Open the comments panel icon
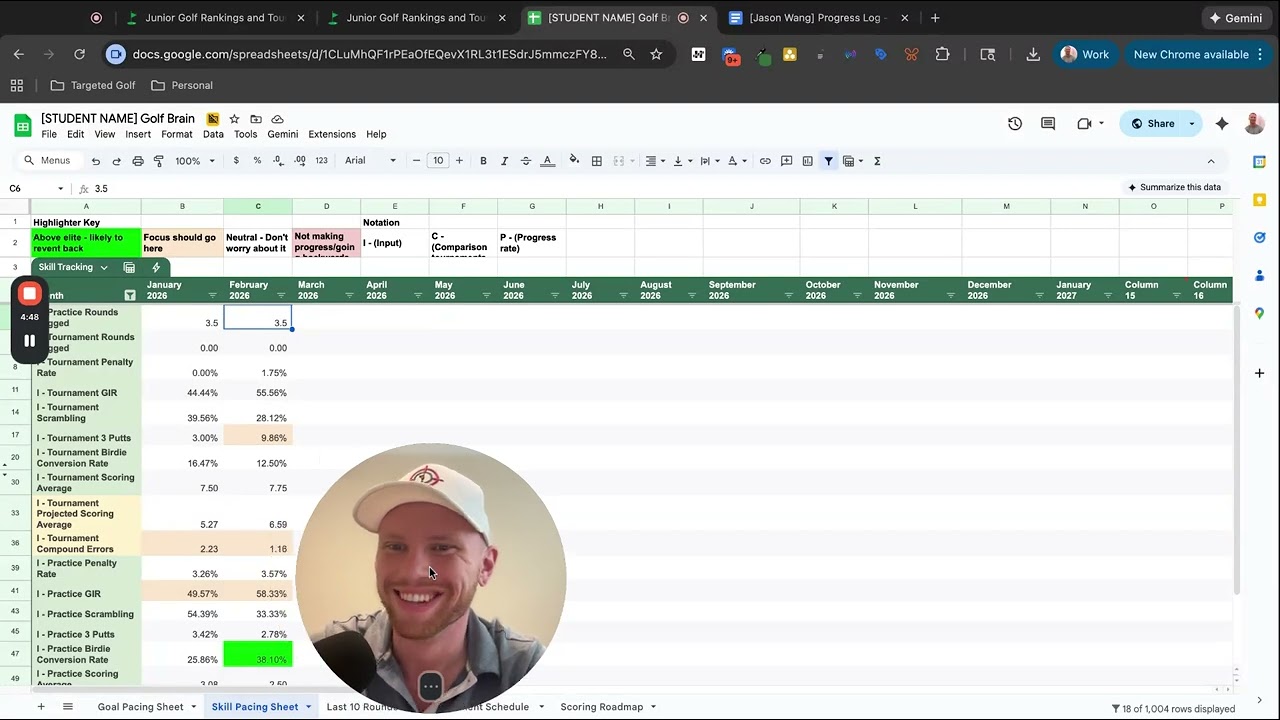Screen dimensions: 1280x720 1048,124
